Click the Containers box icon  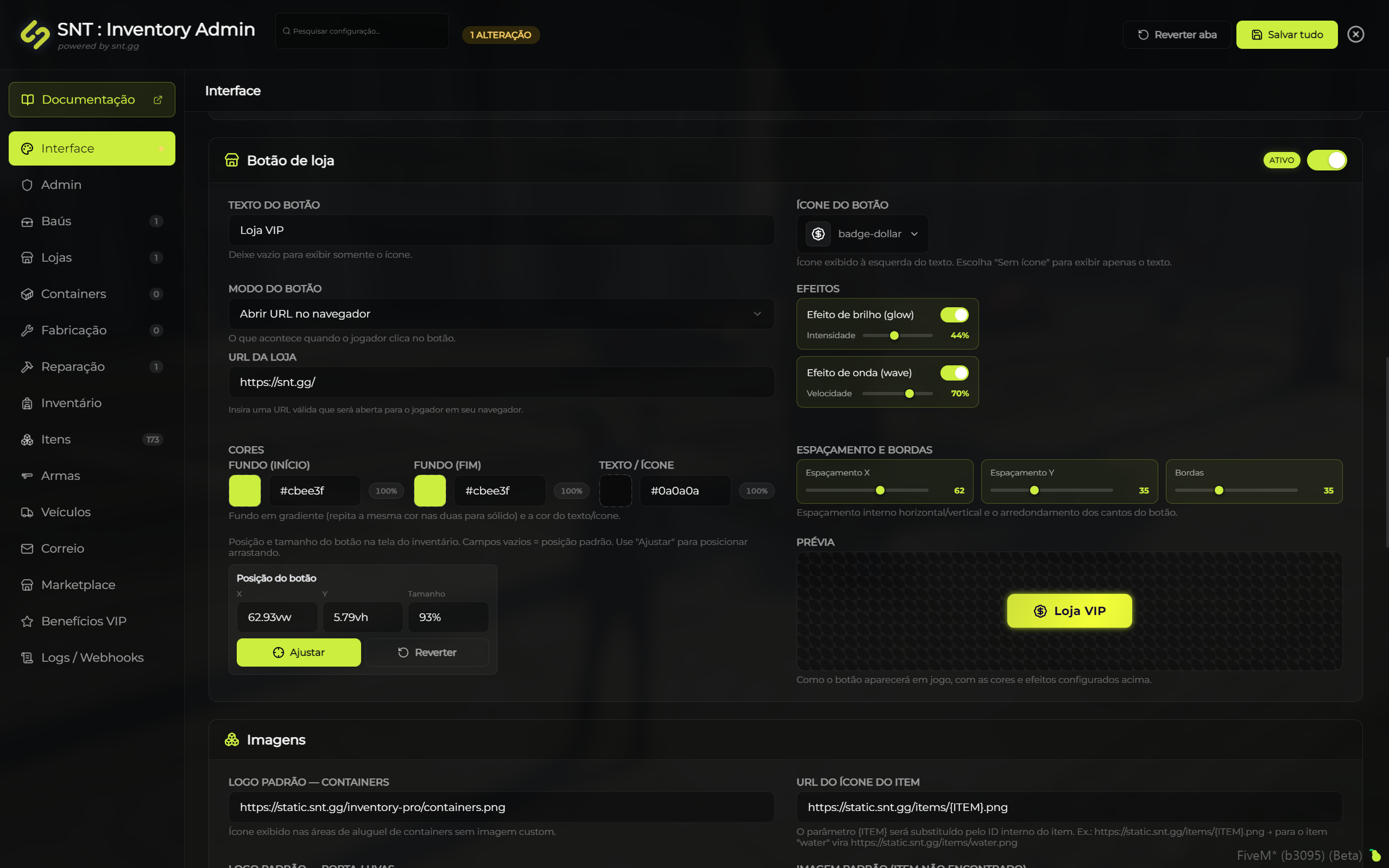click(x=27, y=294)
